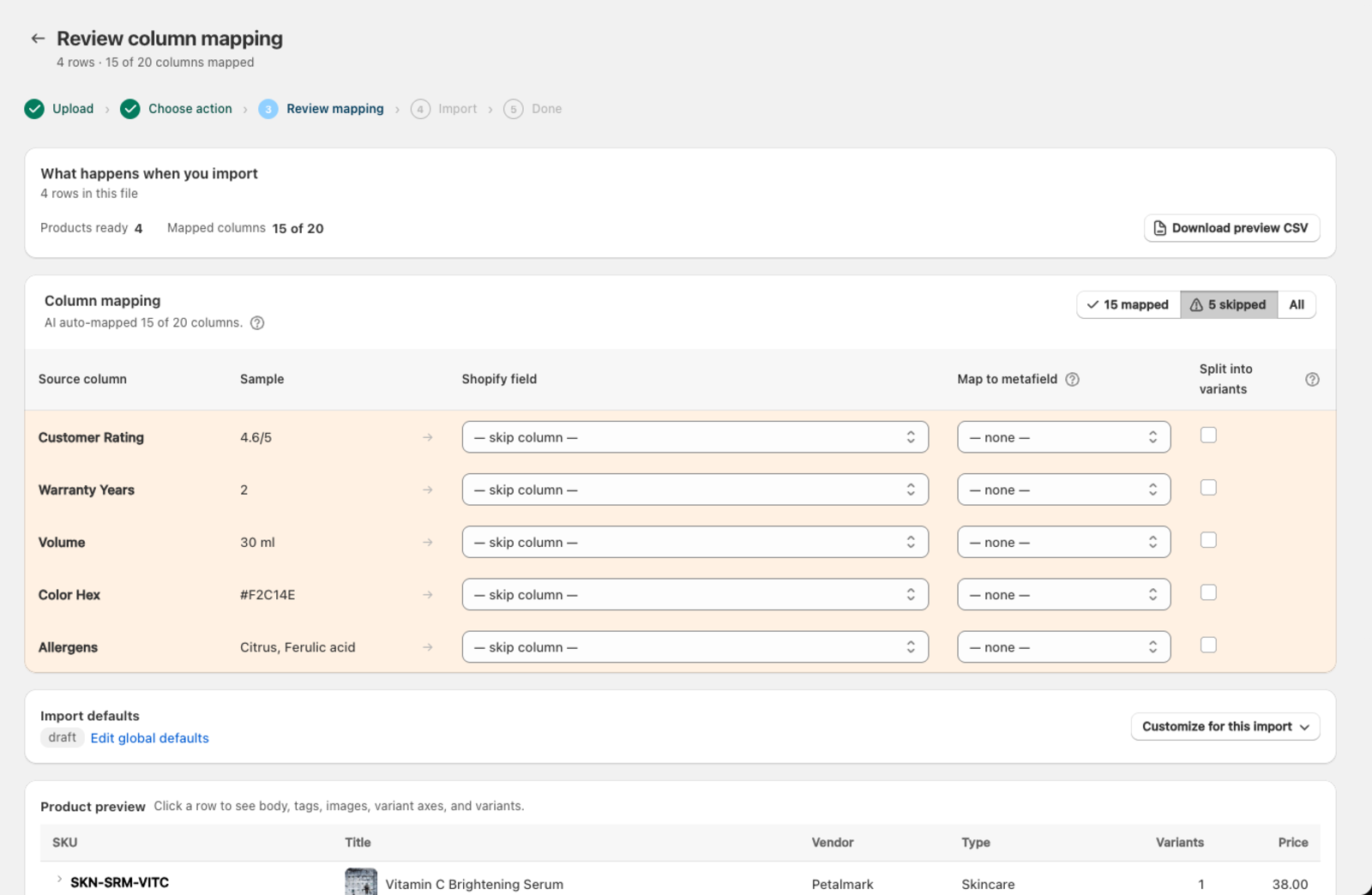Check Split into variants for Allergens
This screenshot has width=1372, height=895.
point(1208,645)
